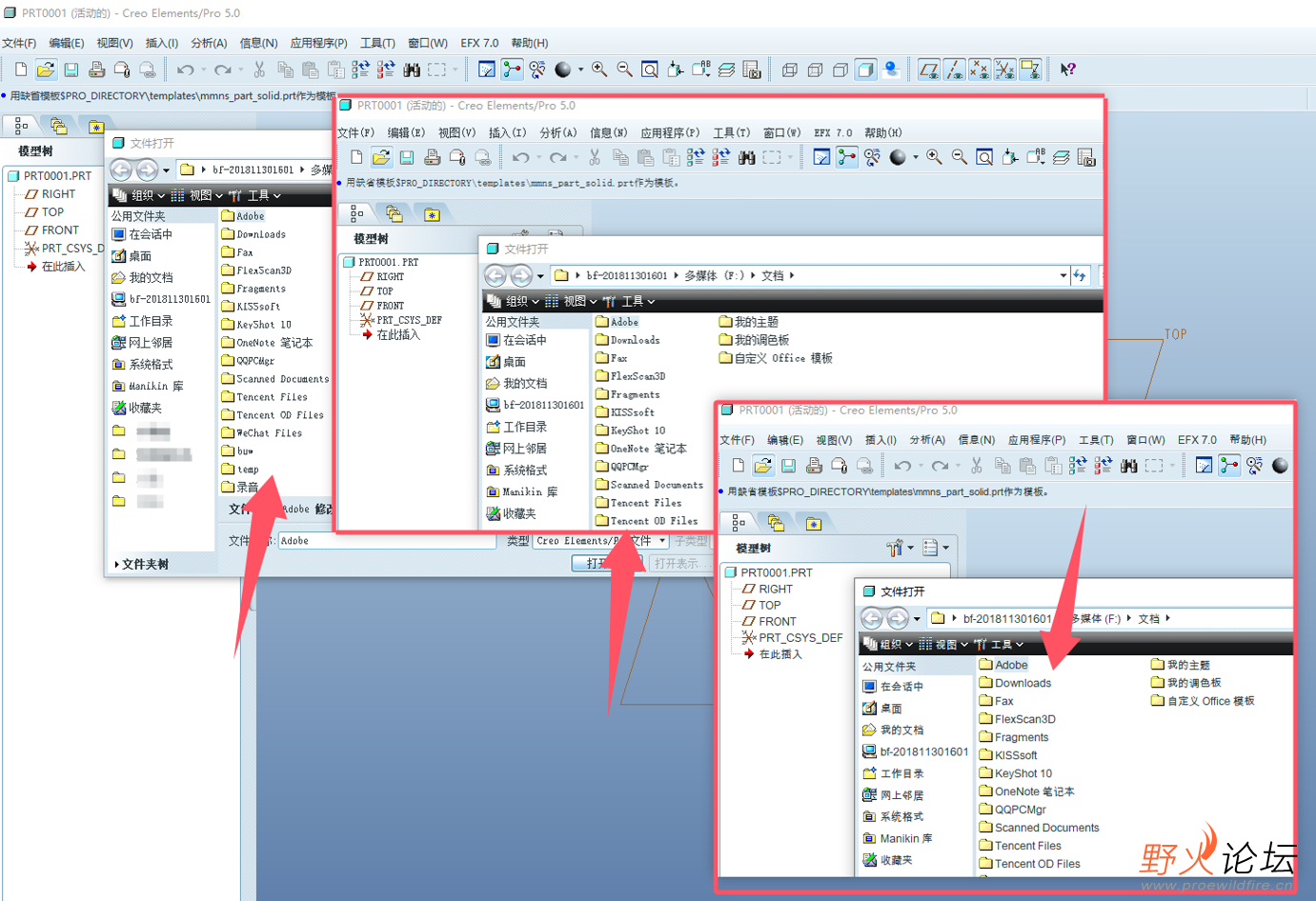Select the WeChat Files folder in the background file dialog
This screenshot has height=901, width=1316.
point(261,433)
